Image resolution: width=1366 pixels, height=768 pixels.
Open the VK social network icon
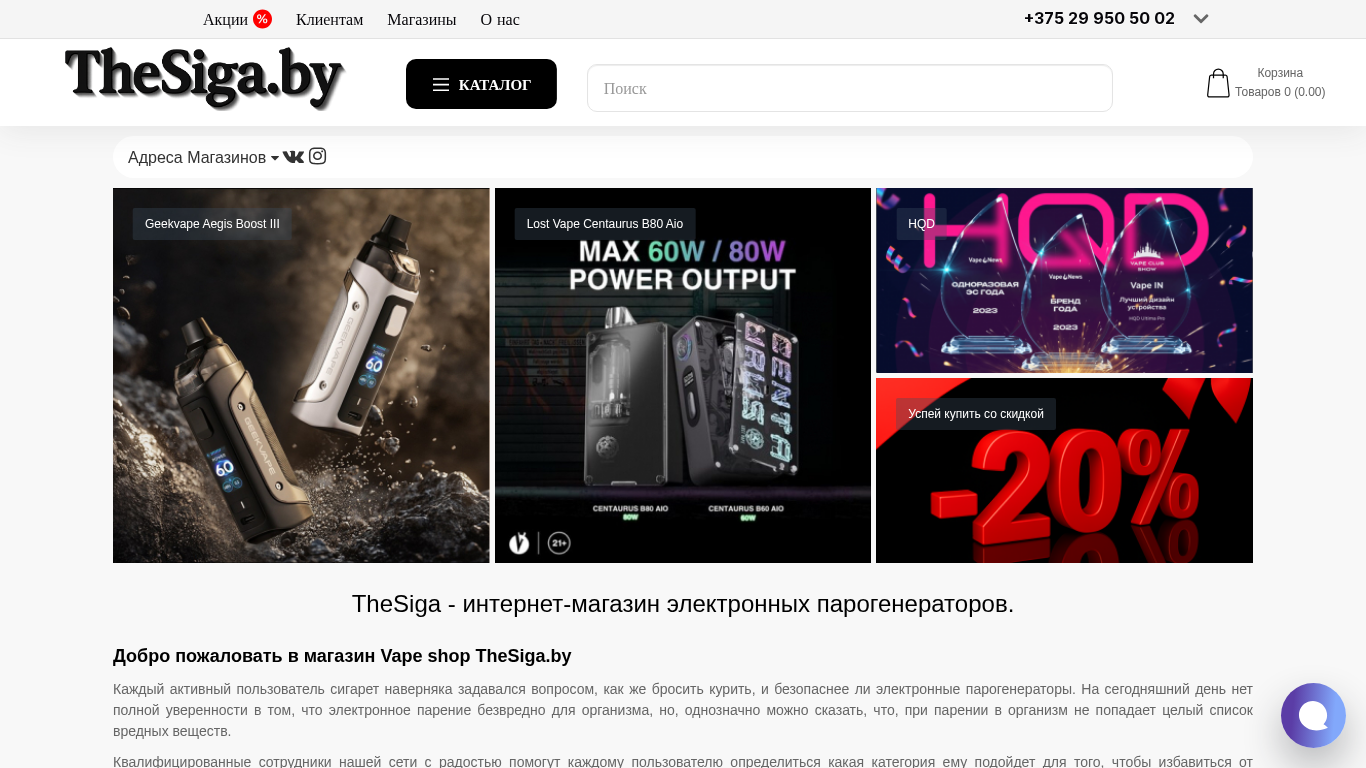click(293, 157)
